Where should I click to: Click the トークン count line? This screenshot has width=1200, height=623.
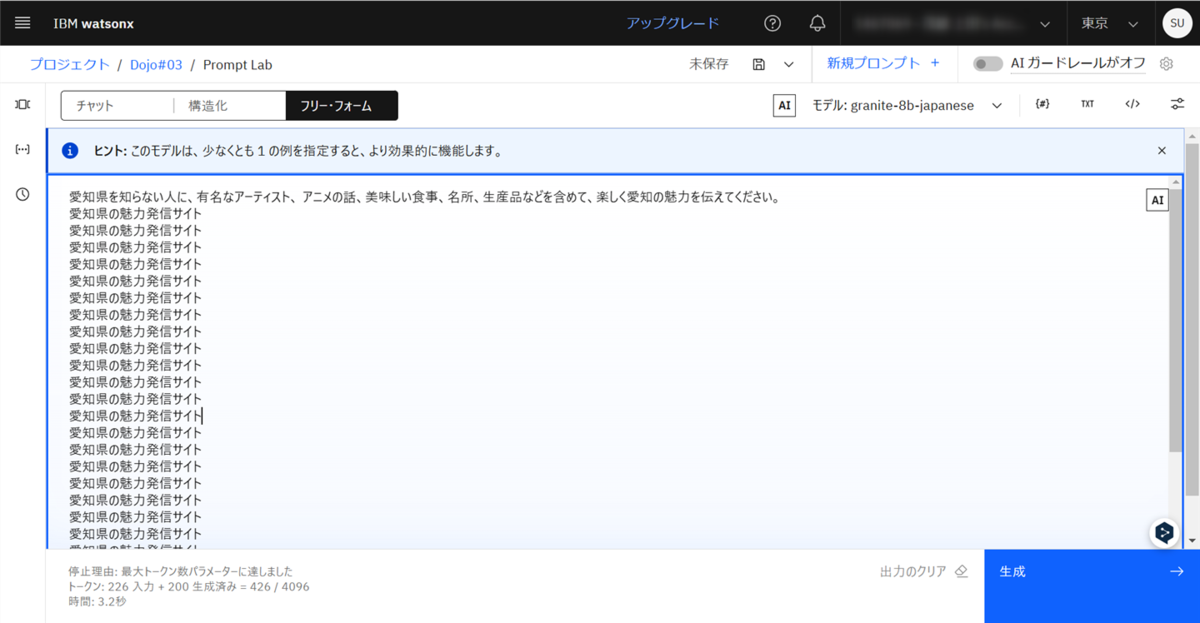(189, 586)
